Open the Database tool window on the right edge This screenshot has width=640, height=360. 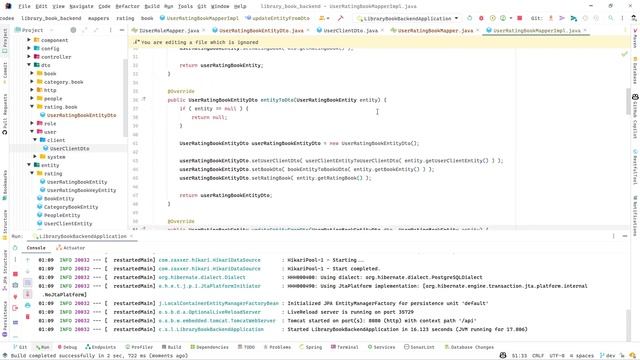click(635, 71)
